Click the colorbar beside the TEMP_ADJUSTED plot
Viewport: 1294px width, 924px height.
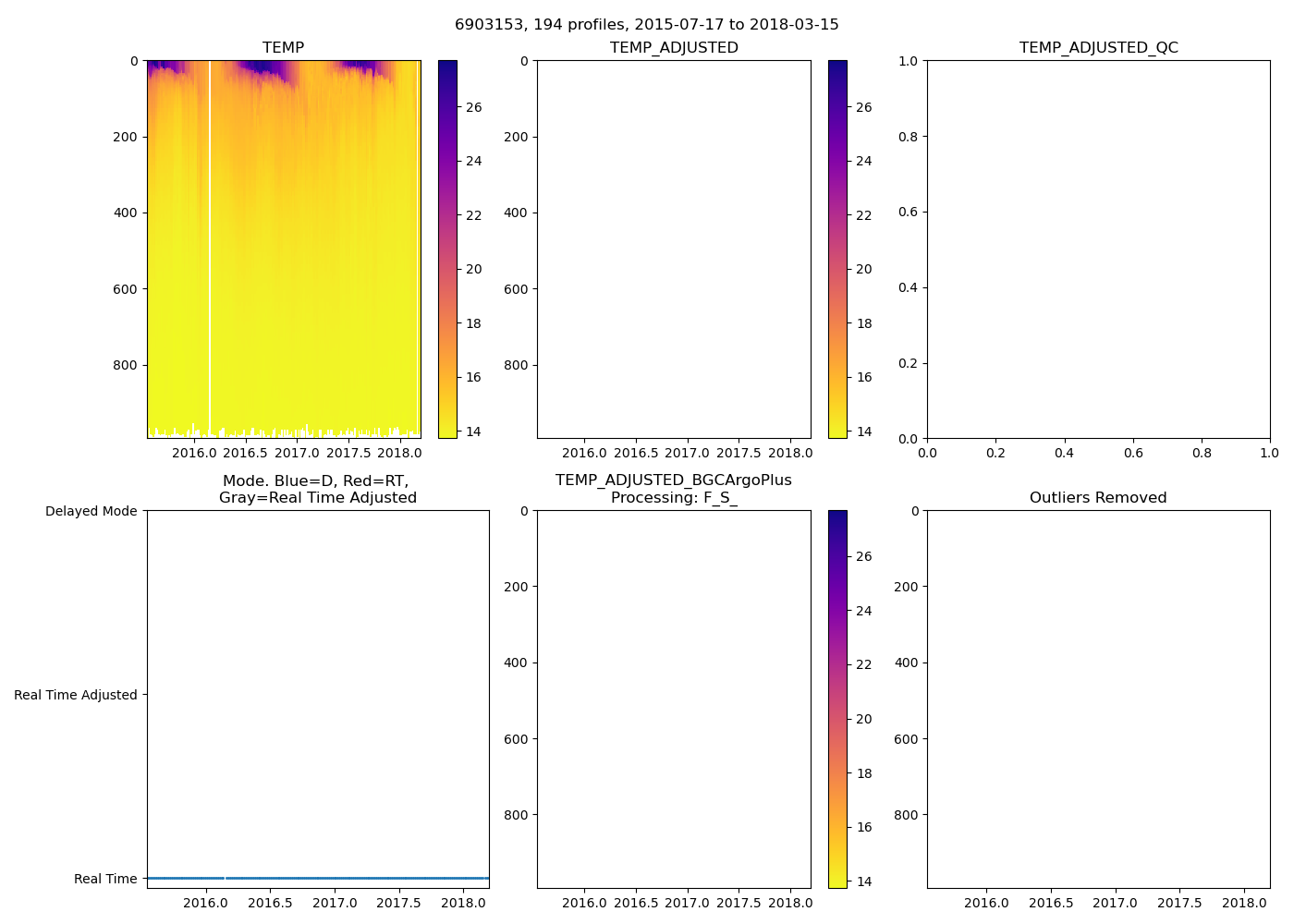click(837, 249)
